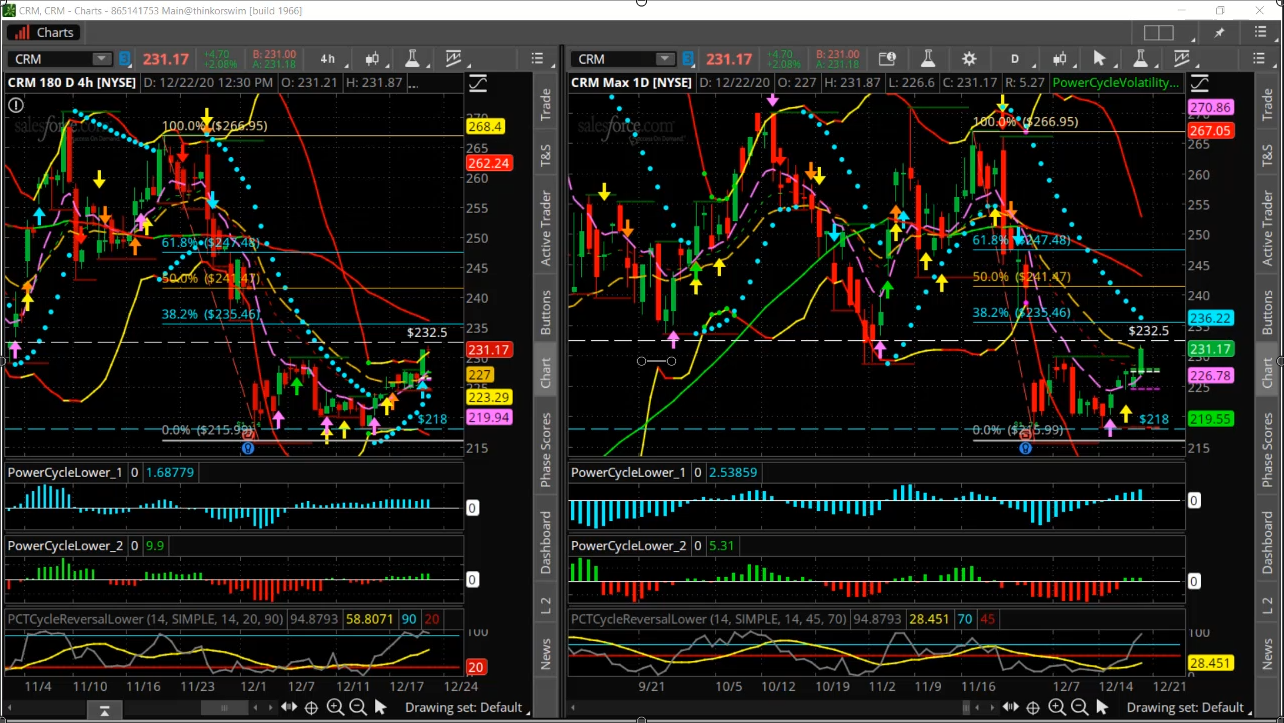Open the Charts tab

click(x=45, y=32)
